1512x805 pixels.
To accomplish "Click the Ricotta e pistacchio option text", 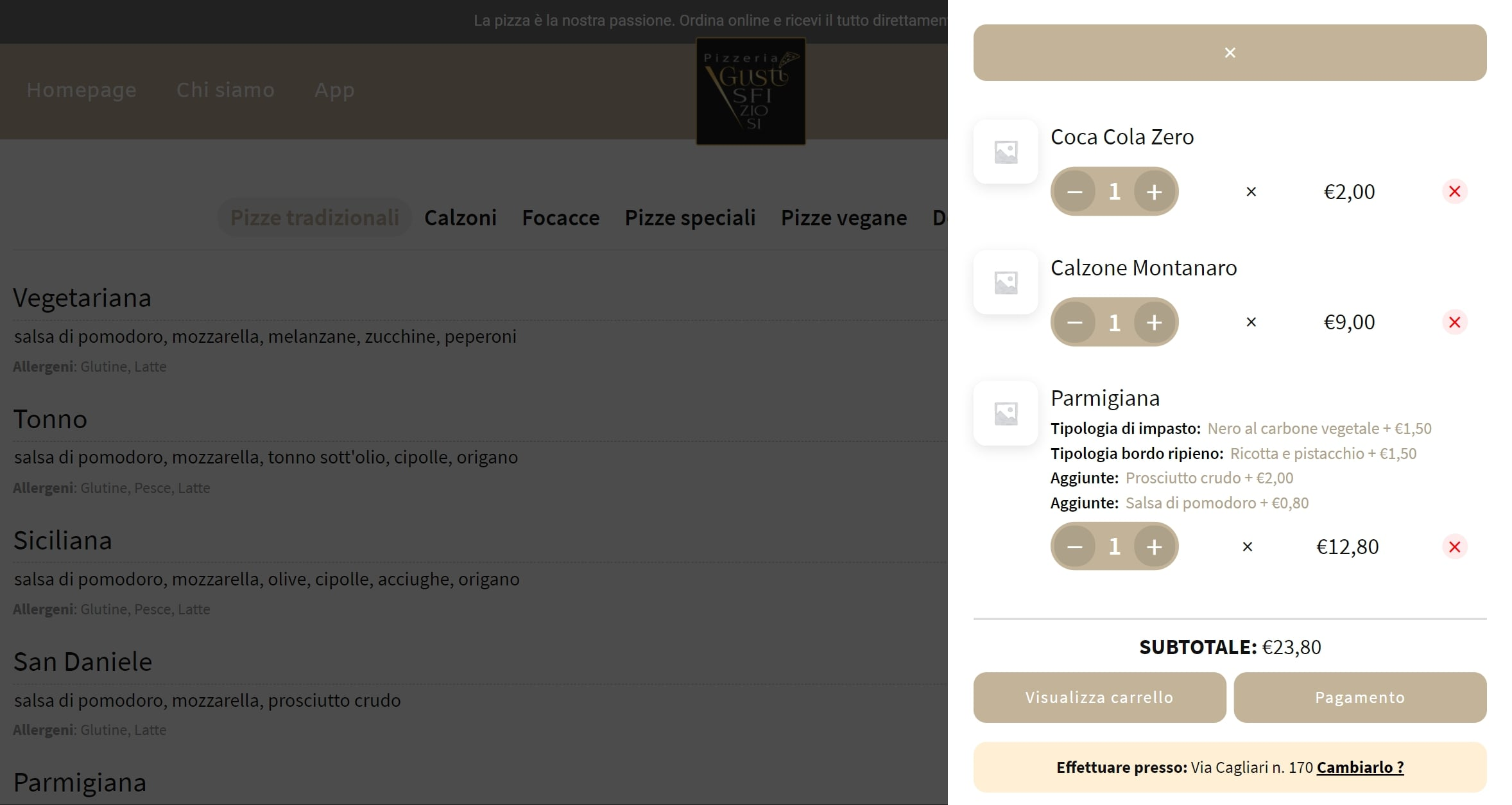I will point(1323,453).
